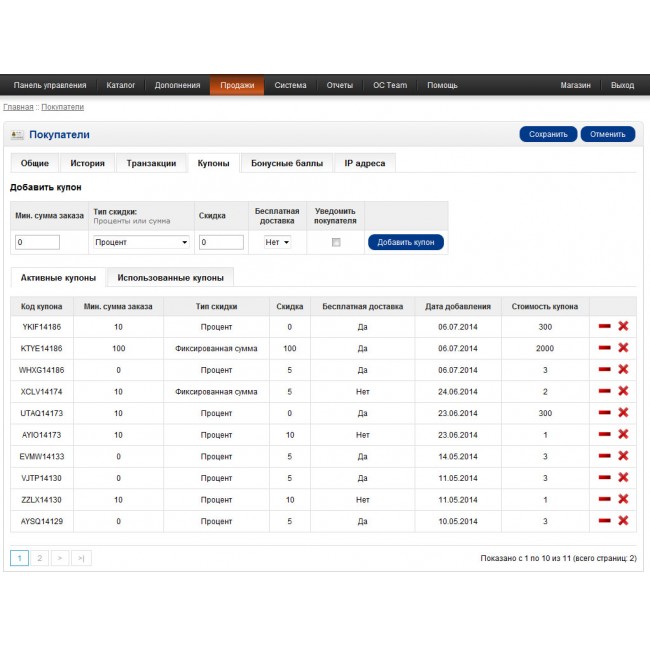The height and width of the screenshot is (650, 650).
Task: Delete coupon AYSQ14129 with red X icon
Action: tap(623, 520)
